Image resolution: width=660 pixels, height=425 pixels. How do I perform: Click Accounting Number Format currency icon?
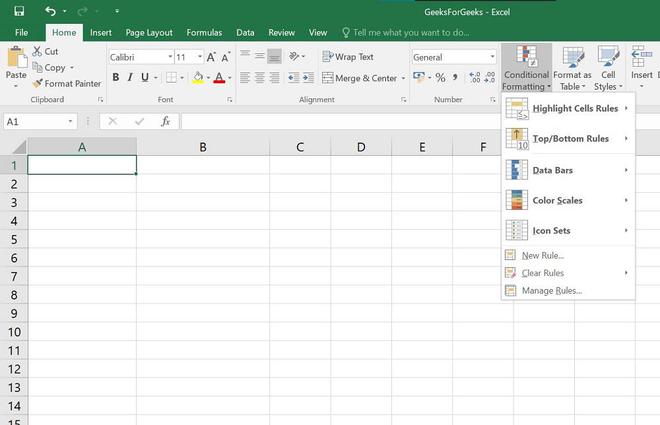pyautogui.click(x=419, y=77)
